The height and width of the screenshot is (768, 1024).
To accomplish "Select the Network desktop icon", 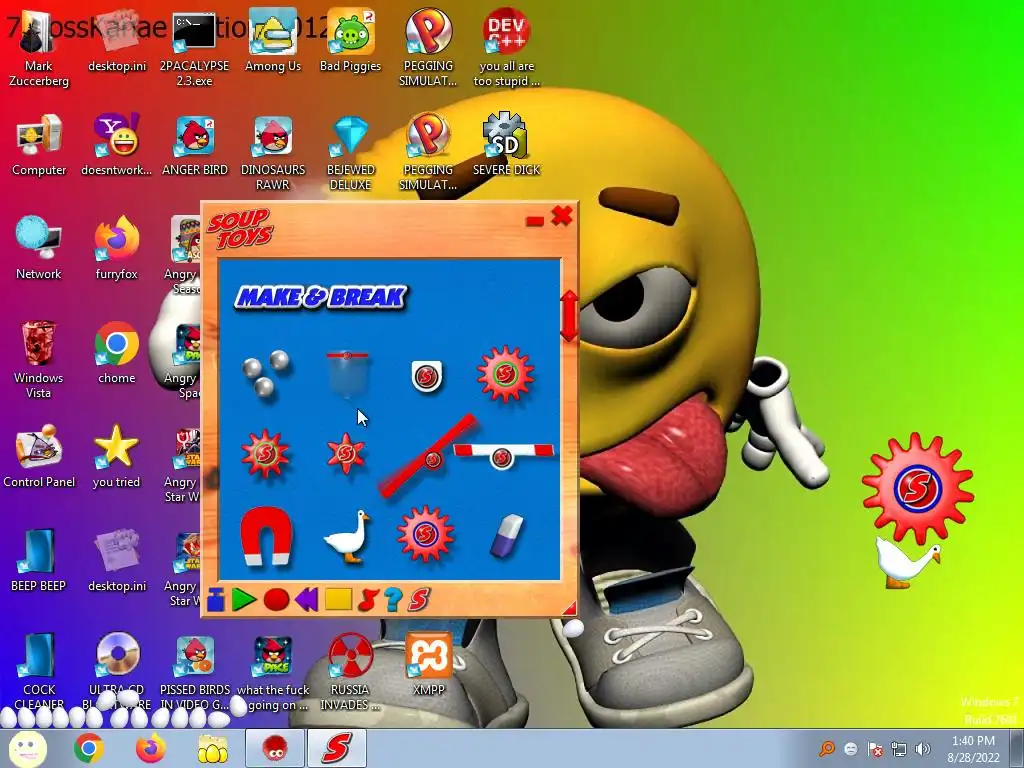I will click(39, 248).
